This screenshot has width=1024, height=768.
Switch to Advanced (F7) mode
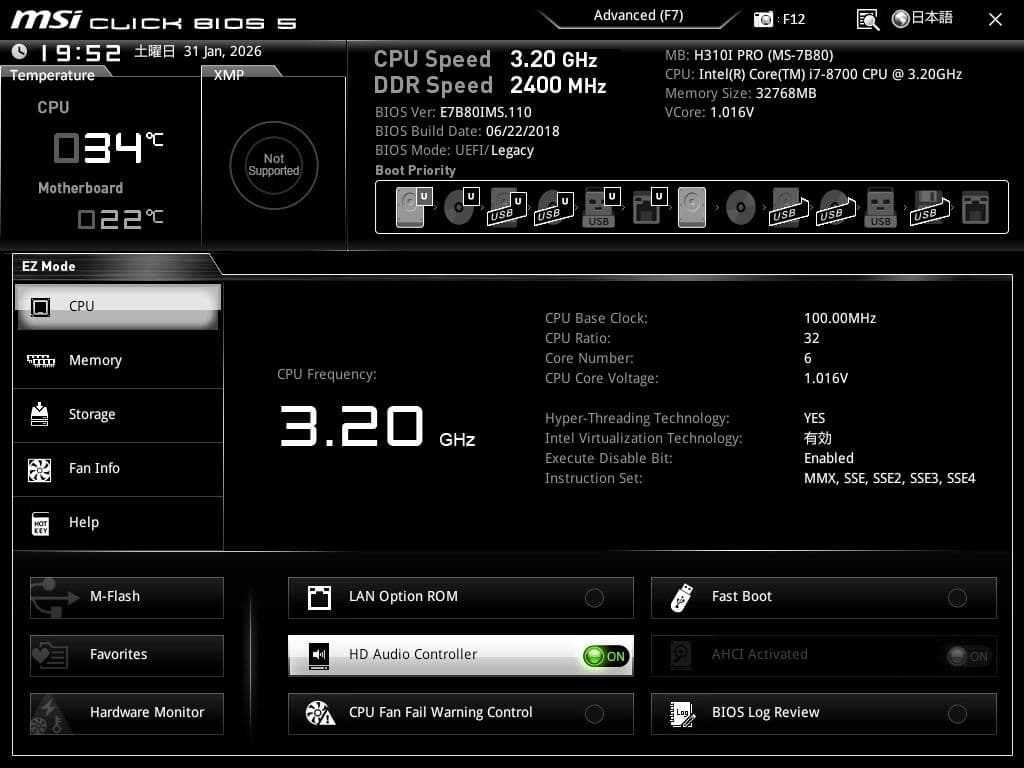tap(638, 16)
